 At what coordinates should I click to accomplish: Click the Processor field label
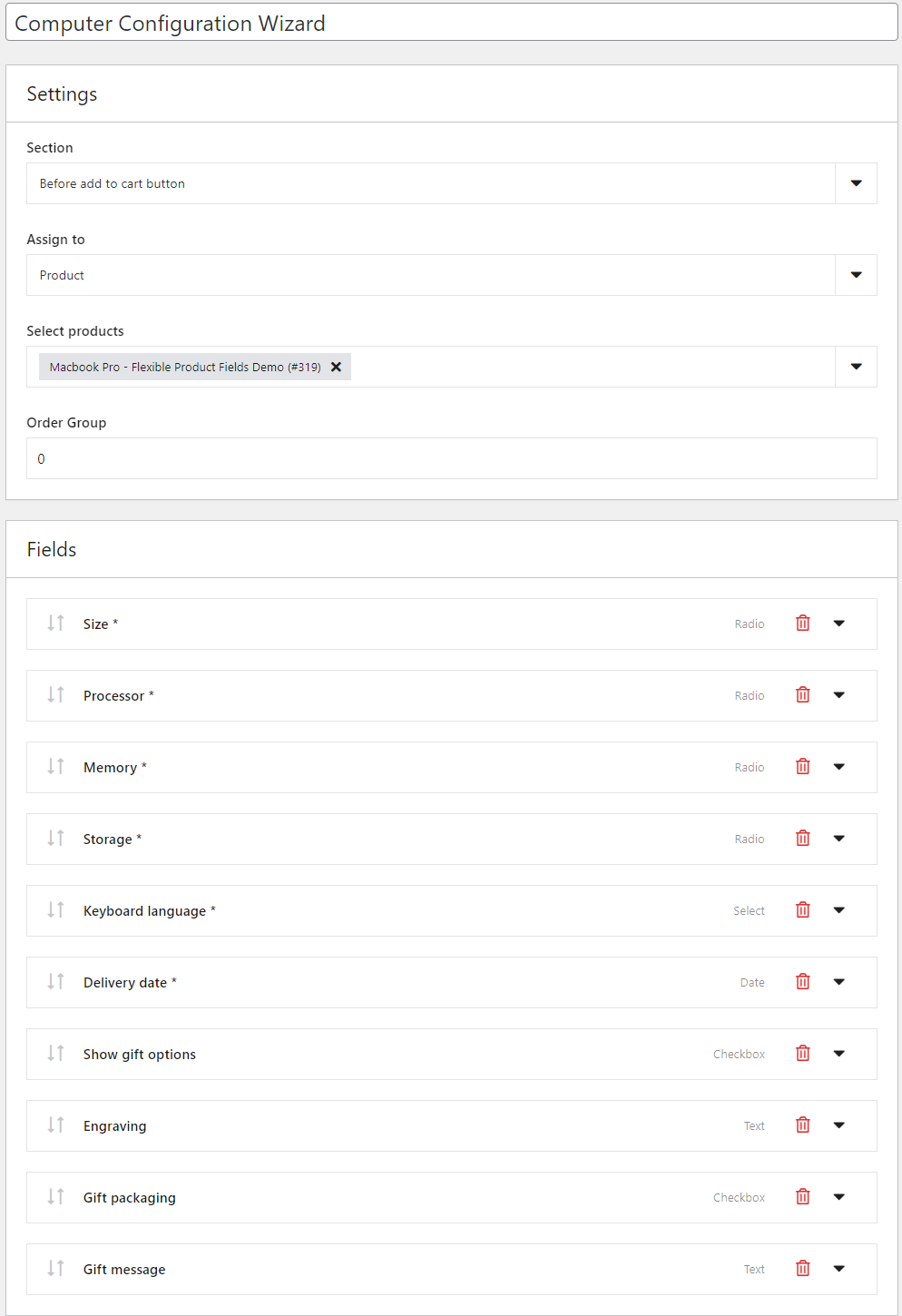click(119, 696)
